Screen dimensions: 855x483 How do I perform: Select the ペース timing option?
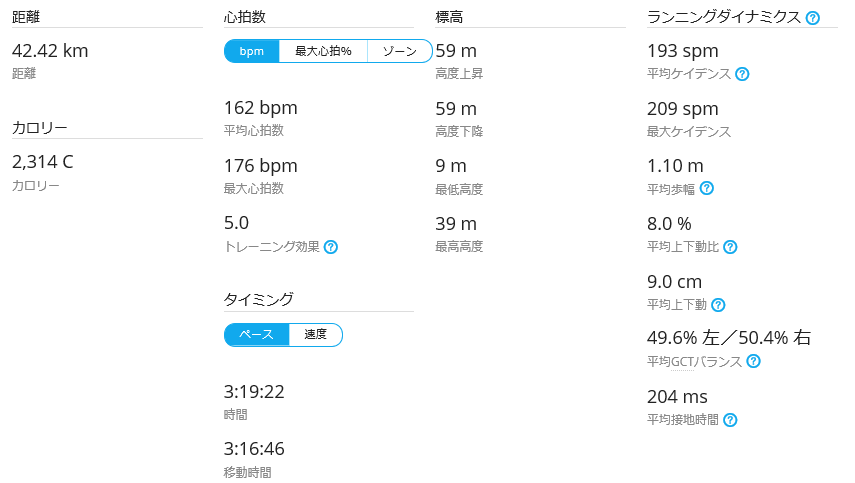[256, 335]
